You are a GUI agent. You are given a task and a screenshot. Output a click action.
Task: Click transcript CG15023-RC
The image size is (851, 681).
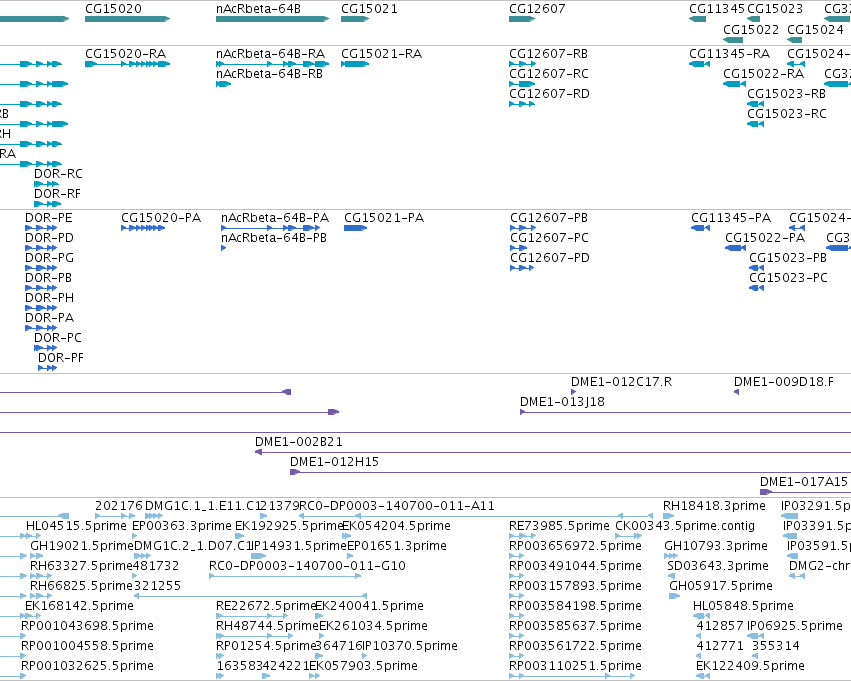tap(787, 114)
